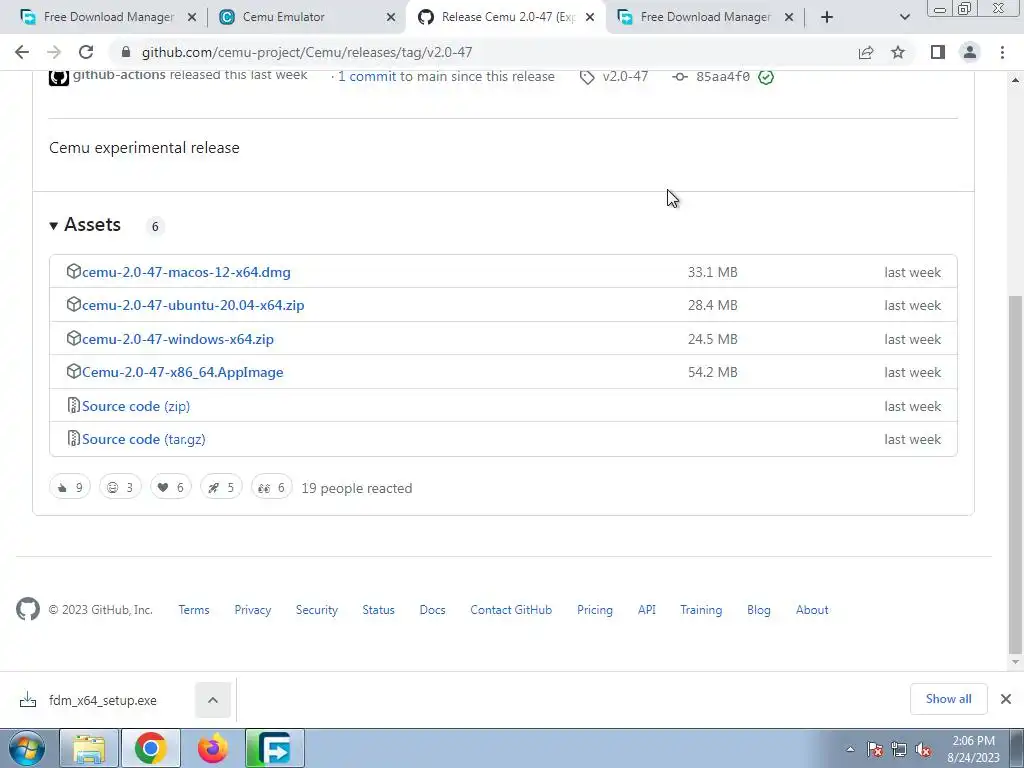
Task: Switch to the Cemu Emulator tab
Action: click(x=307, y=17)
